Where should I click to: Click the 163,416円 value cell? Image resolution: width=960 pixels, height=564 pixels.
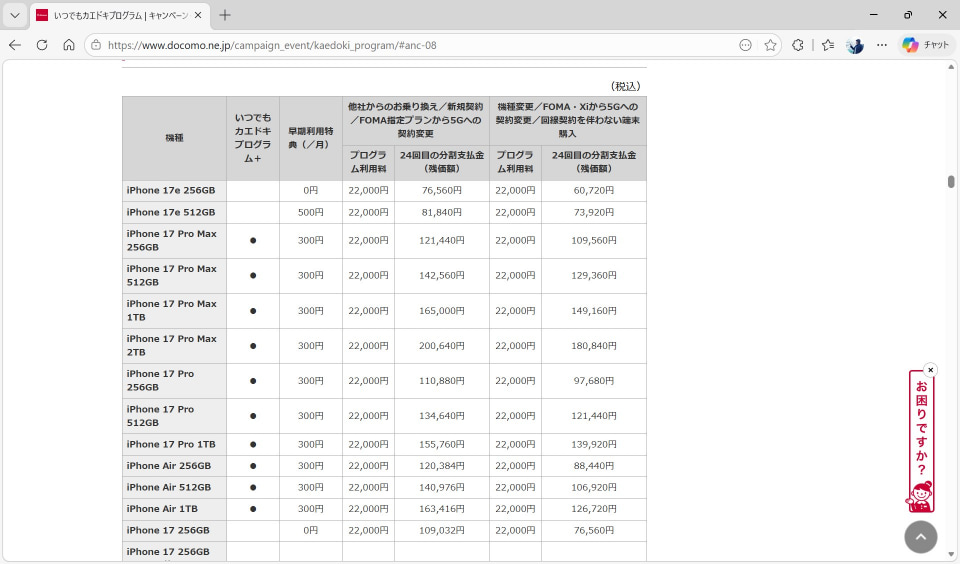(x=441, y=509)
